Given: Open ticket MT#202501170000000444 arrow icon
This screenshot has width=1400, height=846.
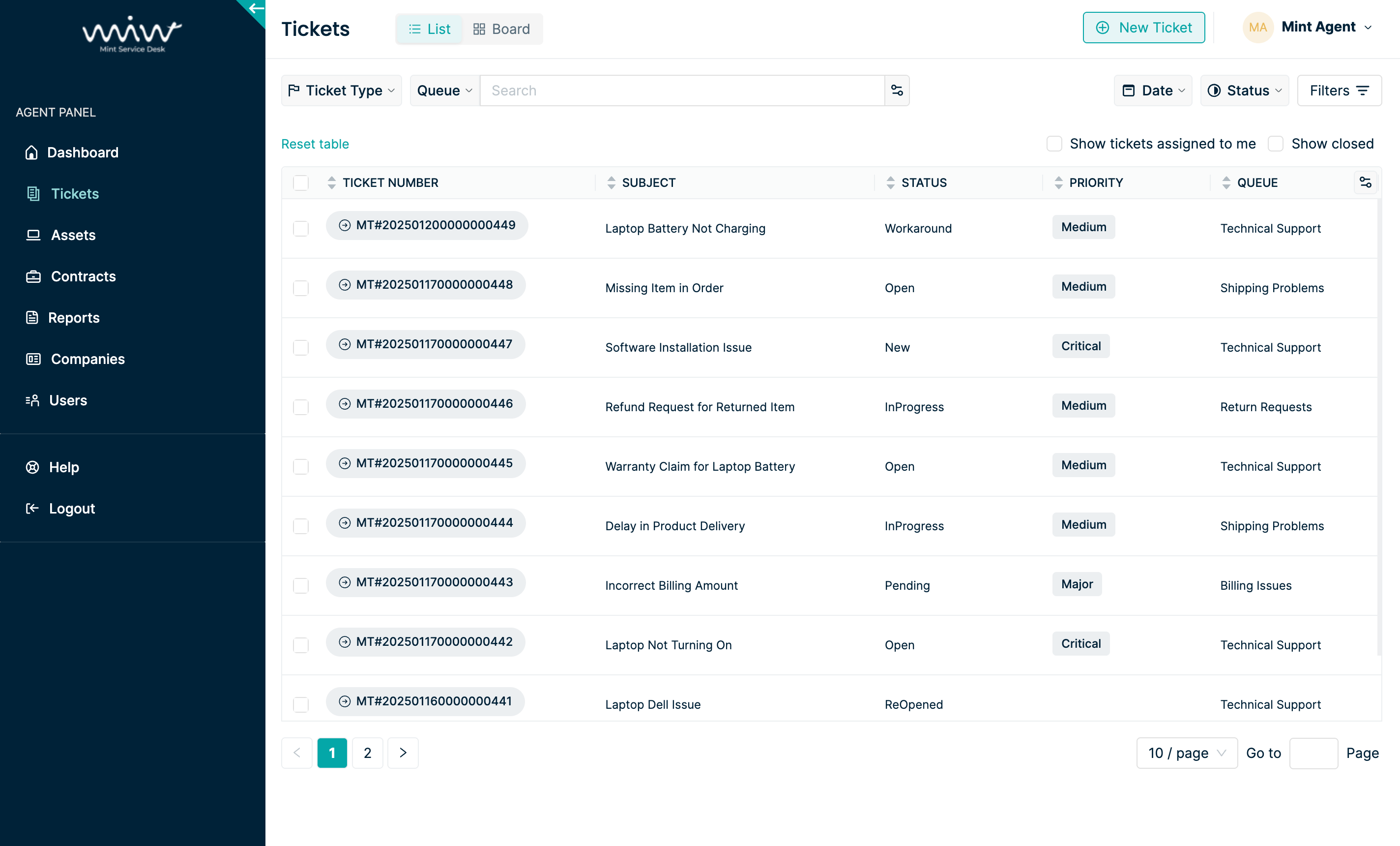Looking at the screenshot, I should coord(345,523).
